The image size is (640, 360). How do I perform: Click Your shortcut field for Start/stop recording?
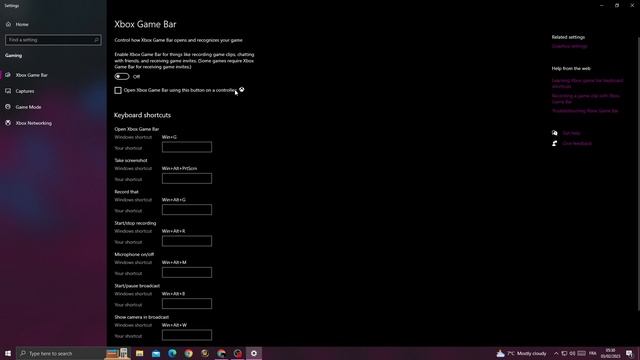tap(187, 241)
